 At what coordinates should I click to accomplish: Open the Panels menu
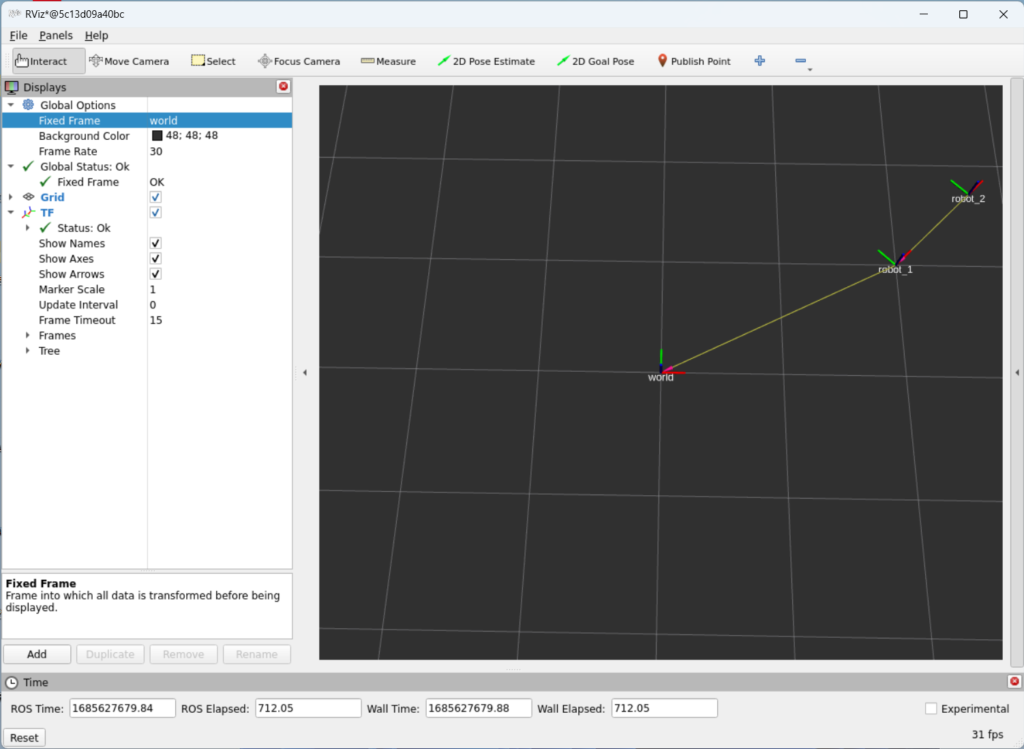pyautogui.click(x=56, y=35)
